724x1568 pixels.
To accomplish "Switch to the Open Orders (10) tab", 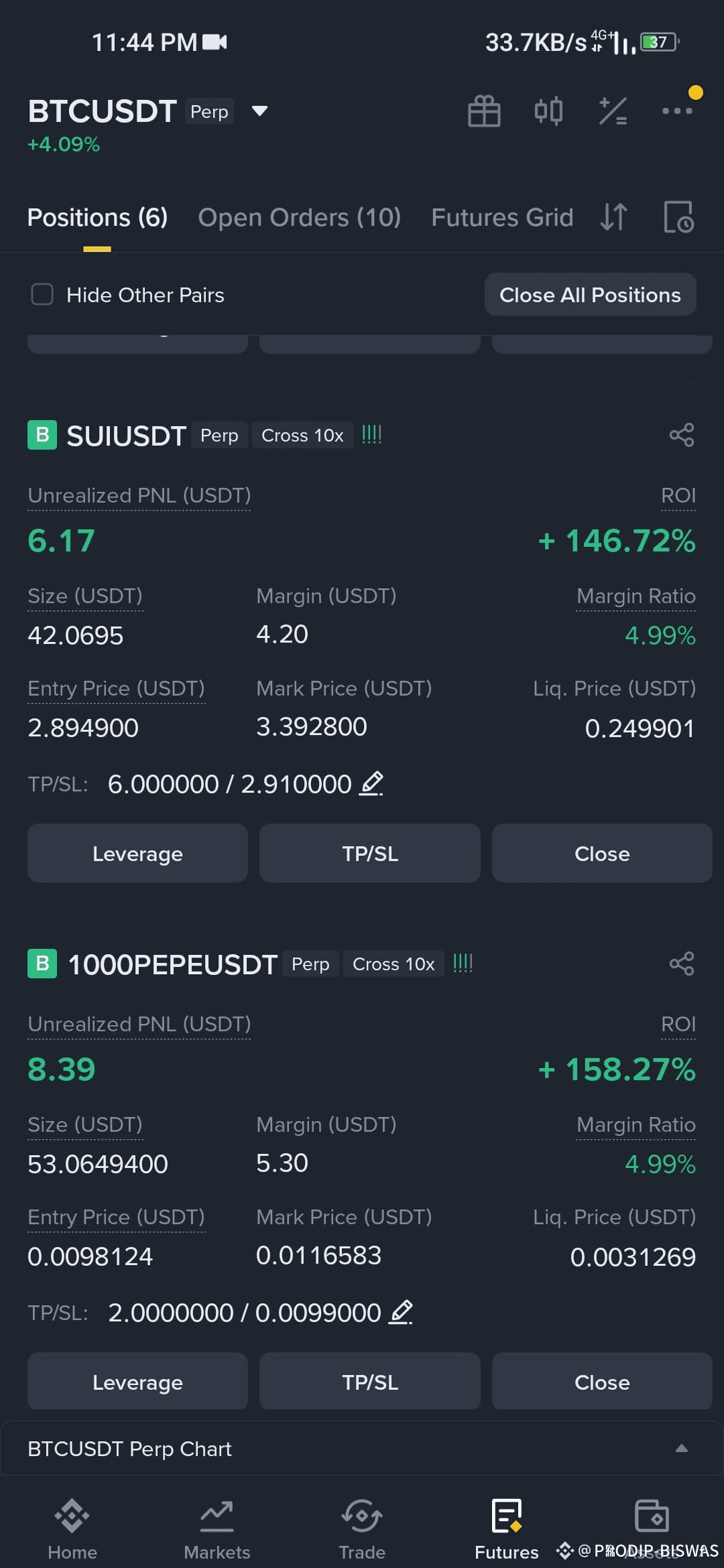I will (x=299, y=217).
